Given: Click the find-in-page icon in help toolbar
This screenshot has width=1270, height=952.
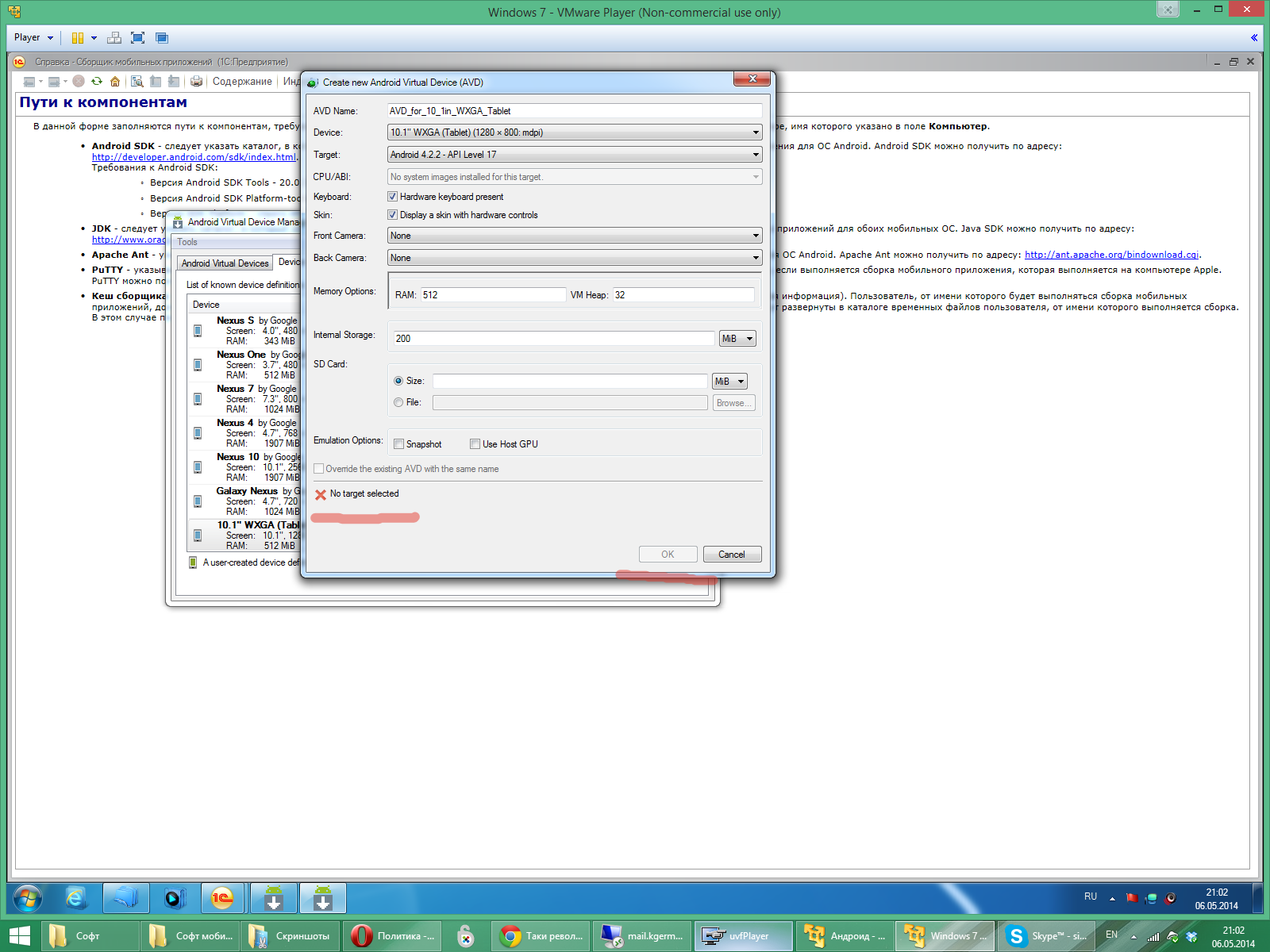Looking at the screenshot, I should point(137,81).
